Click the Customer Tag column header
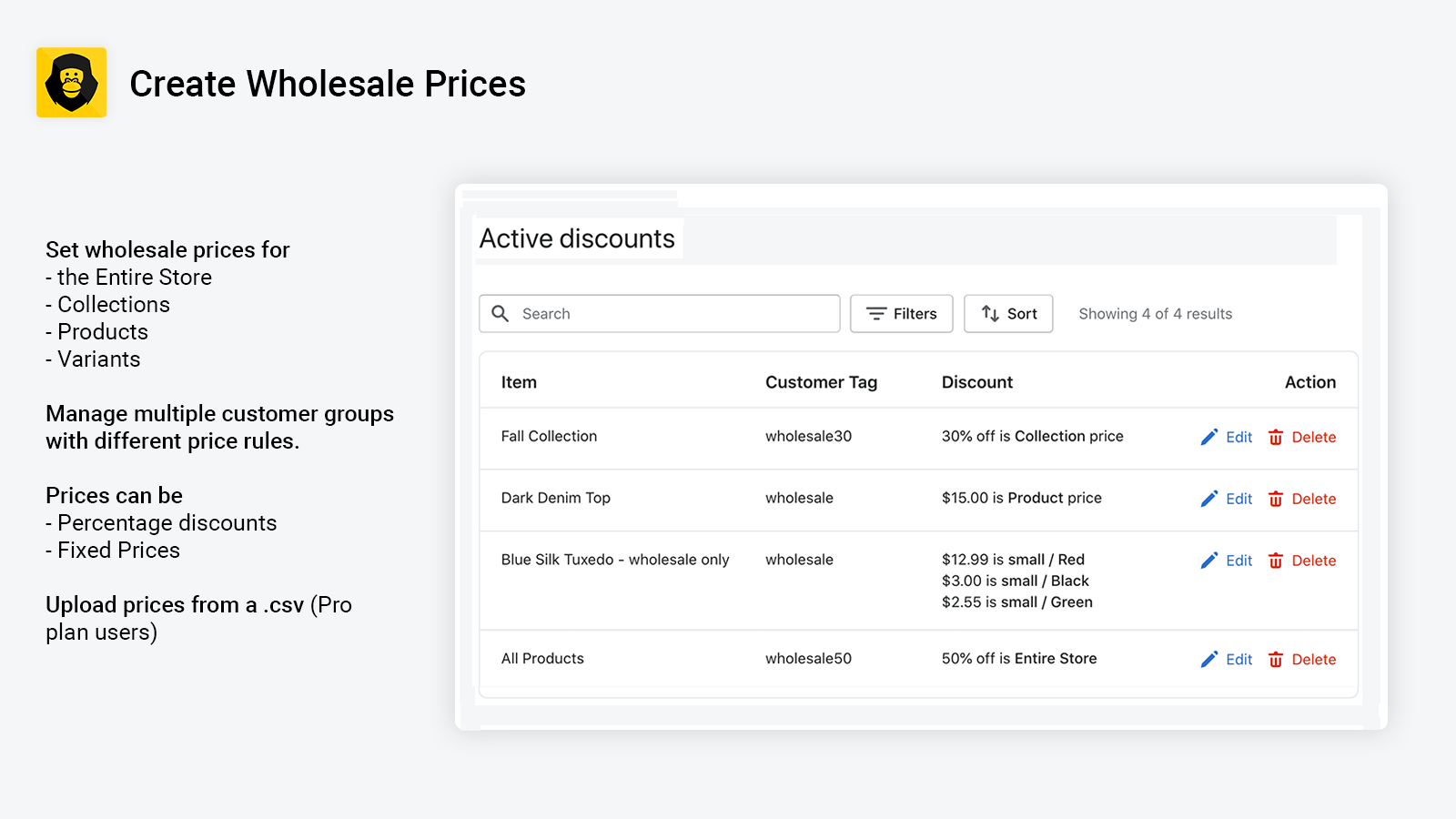Viewport: 1456px width, 819px height. [x=821, y=382]
